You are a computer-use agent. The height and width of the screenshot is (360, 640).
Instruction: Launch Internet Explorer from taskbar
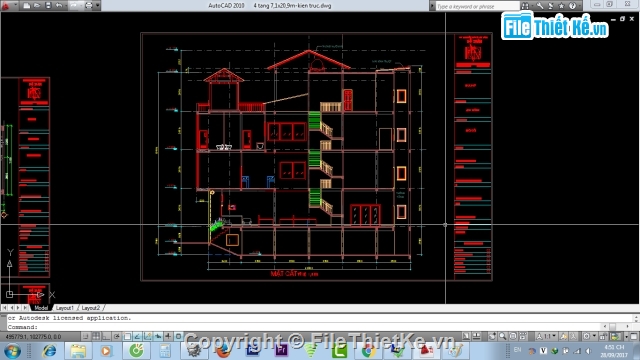click(x=49, y=351)
